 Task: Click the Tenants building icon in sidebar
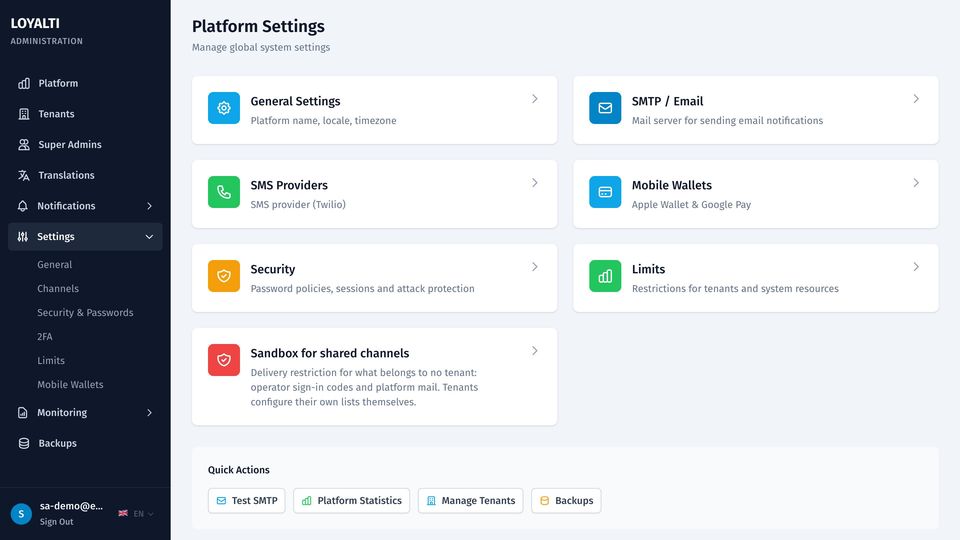(x=24, y=114)
